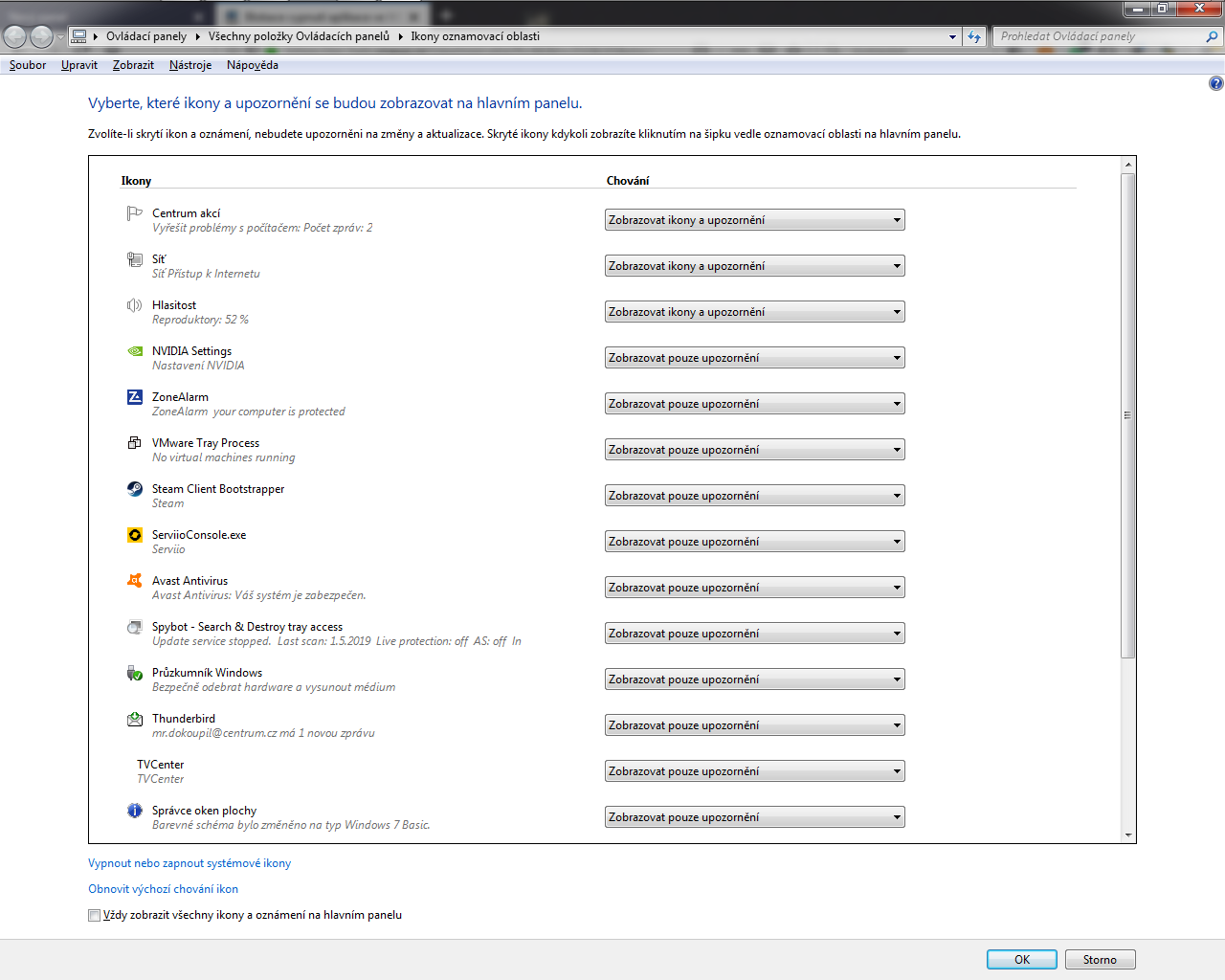The width and height of the screenshot is (1225, 980).
Task: Click the back navigation arrow
Action: [15, 36]
